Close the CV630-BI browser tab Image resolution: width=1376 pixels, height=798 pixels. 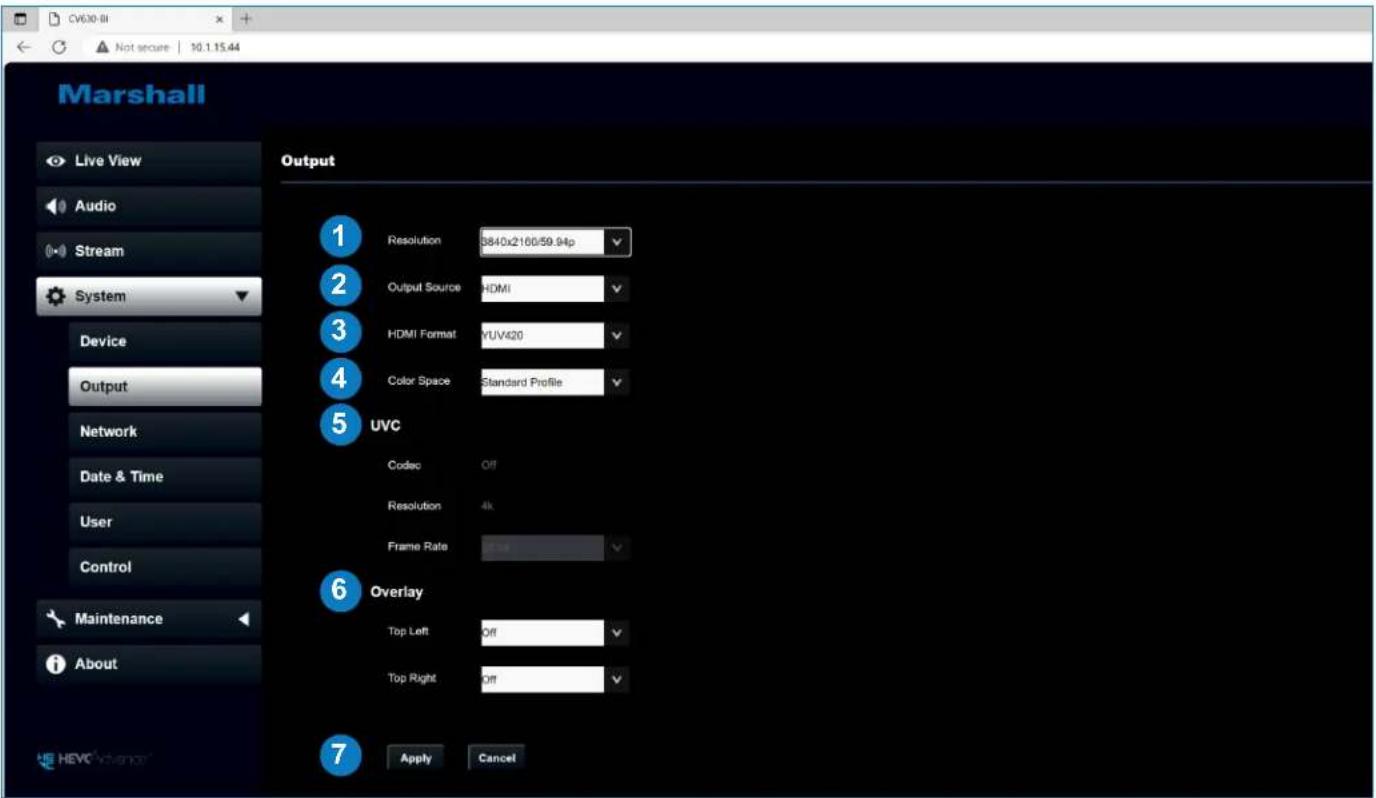click(x=219, y=19)
